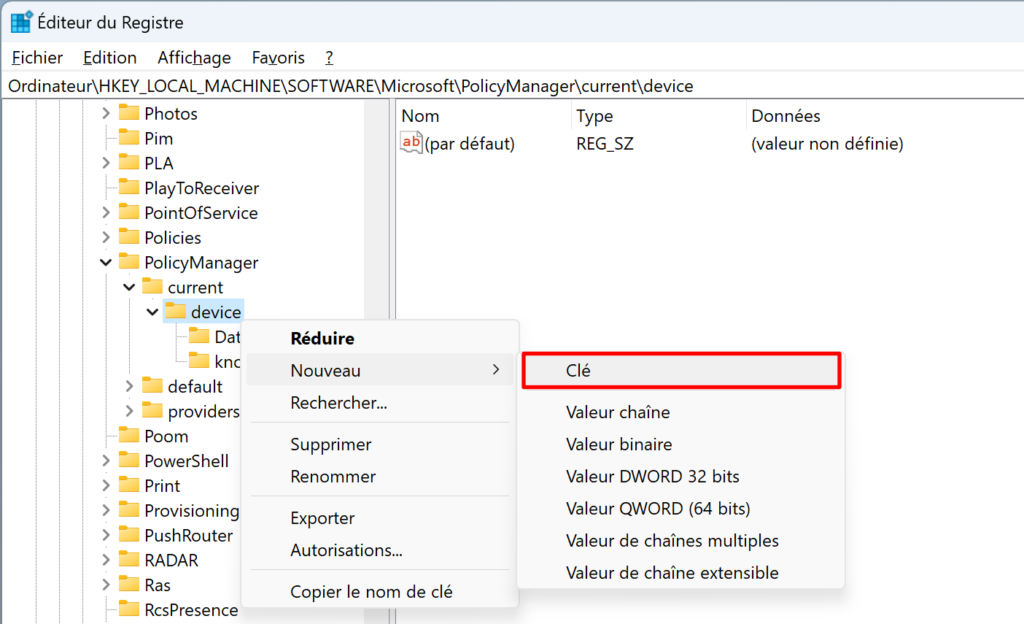Viewport: 1024px width, 624px height.
Task: Click the Données column header
Action: pyautogui.click(x=884, y=116)
